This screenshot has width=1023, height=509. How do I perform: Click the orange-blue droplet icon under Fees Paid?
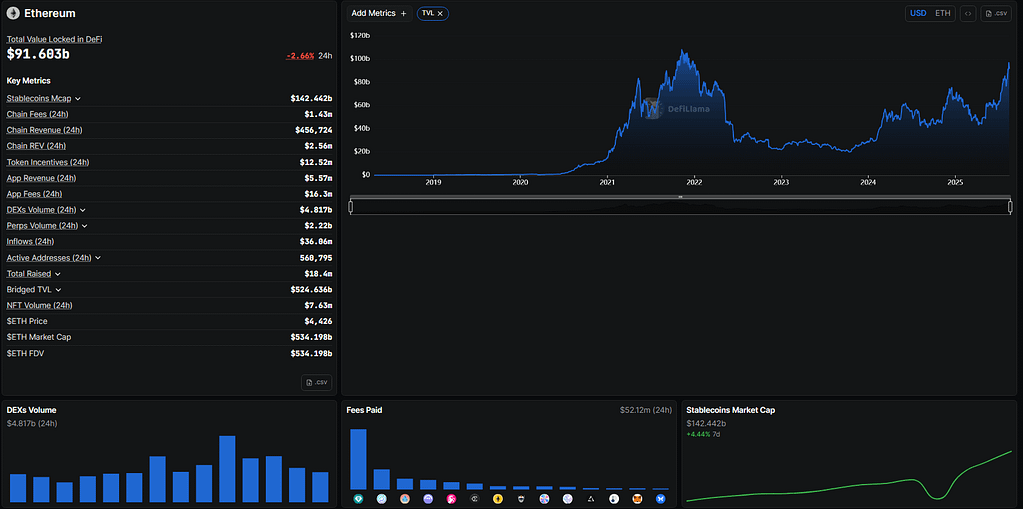point(405,499)
